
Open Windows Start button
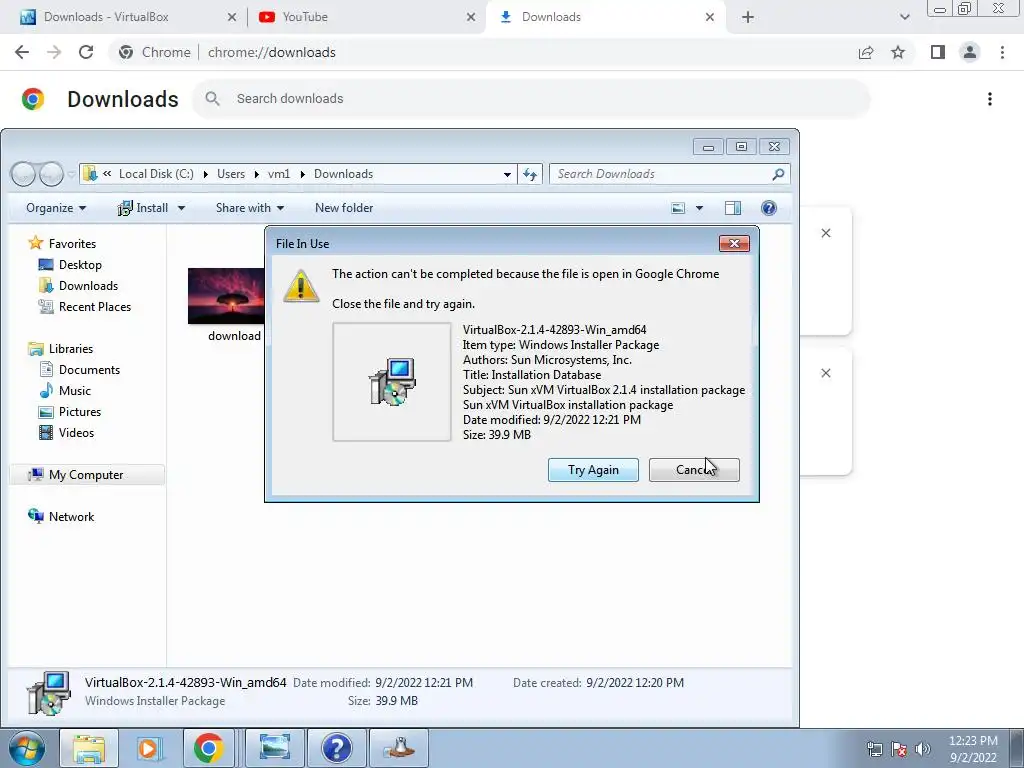[x=26, y=748]
